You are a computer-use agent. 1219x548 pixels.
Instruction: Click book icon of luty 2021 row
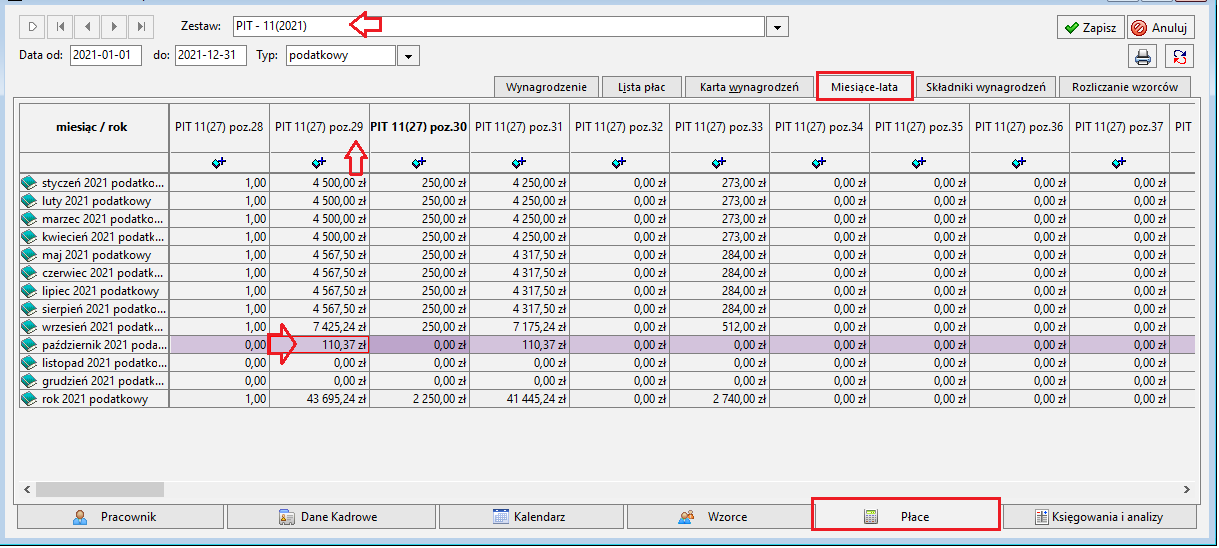[x=30, y=201]
